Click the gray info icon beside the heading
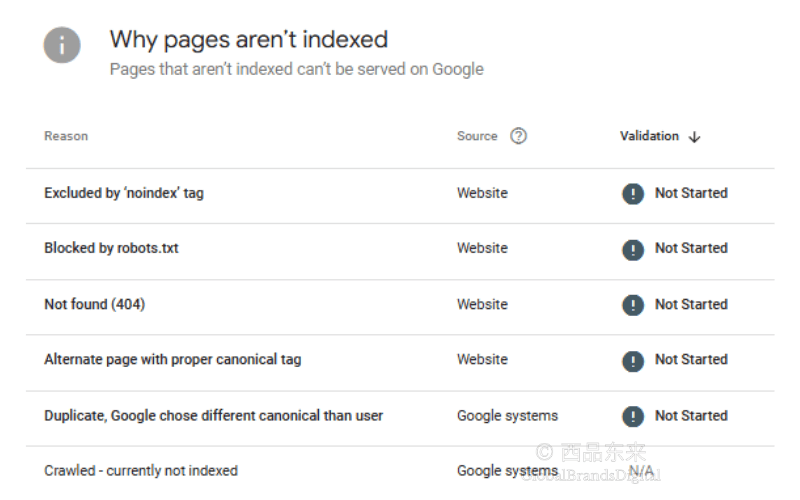Screen dimensions: 800x500 pos(62,45)
